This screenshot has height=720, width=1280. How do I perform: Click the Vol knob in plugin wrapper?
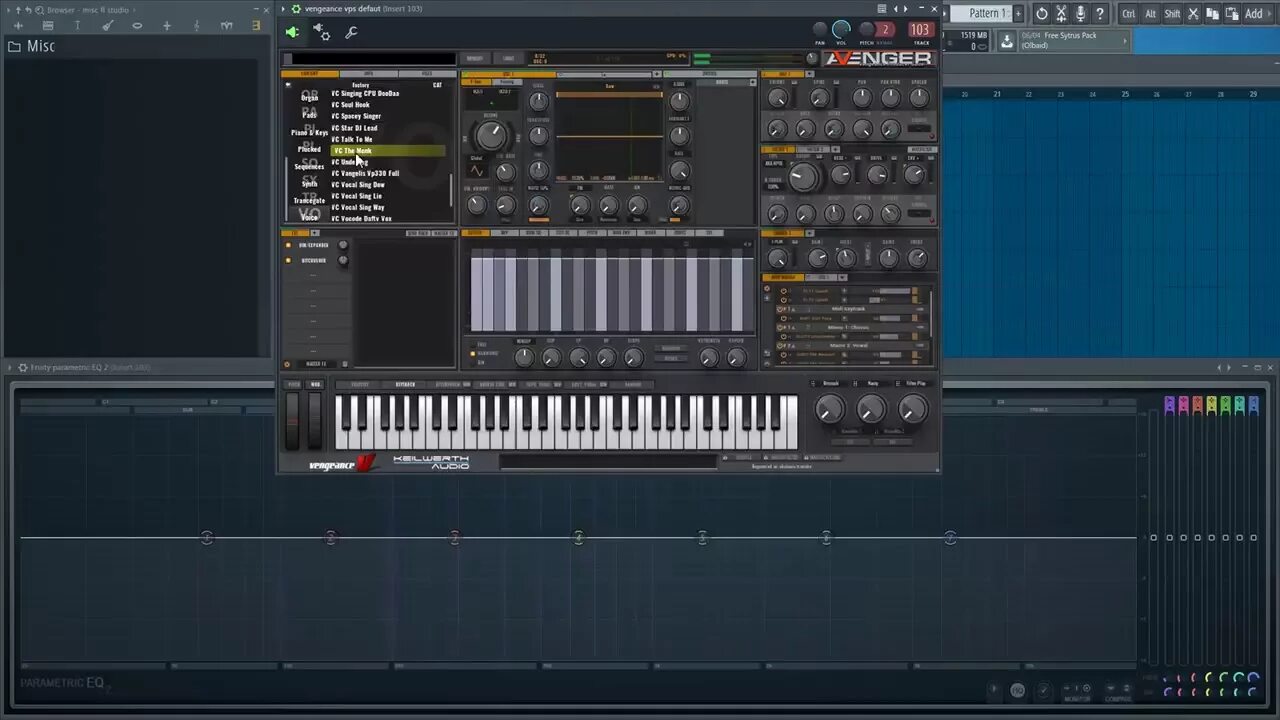(x=842, y=30)
